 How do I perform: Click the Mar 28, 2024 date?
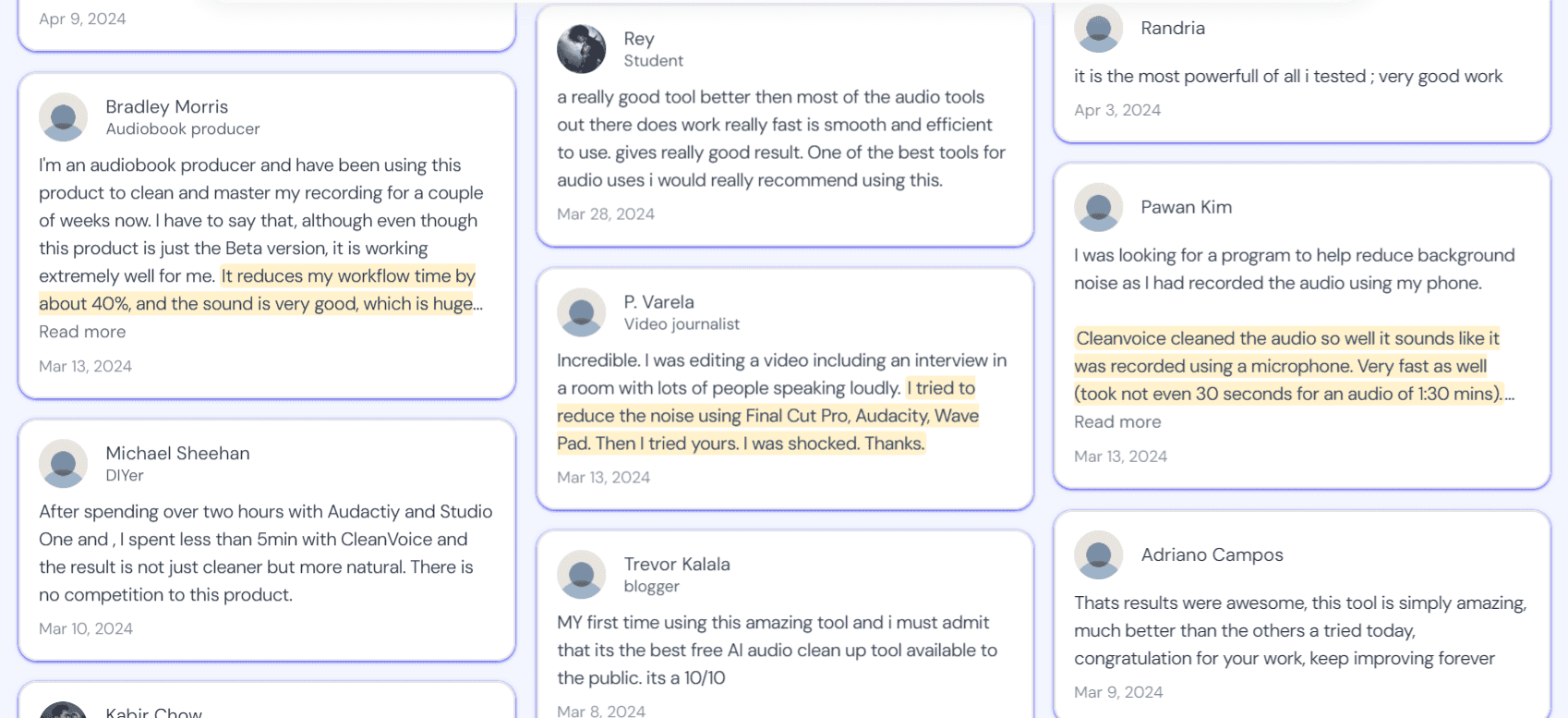[x=605, y=214]
